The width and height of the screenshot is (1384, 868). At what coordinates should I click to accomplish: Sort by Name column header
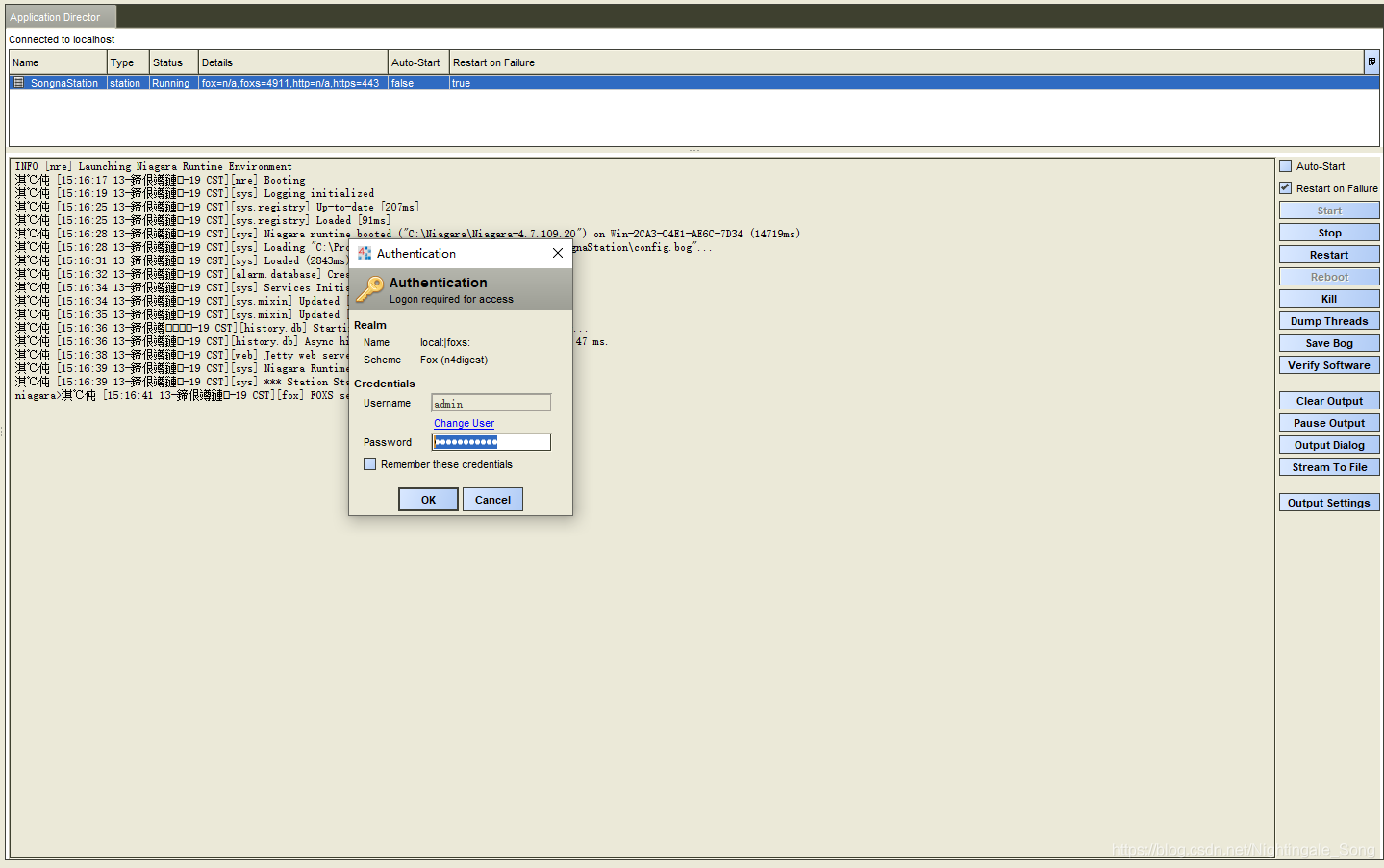point(58,62)
